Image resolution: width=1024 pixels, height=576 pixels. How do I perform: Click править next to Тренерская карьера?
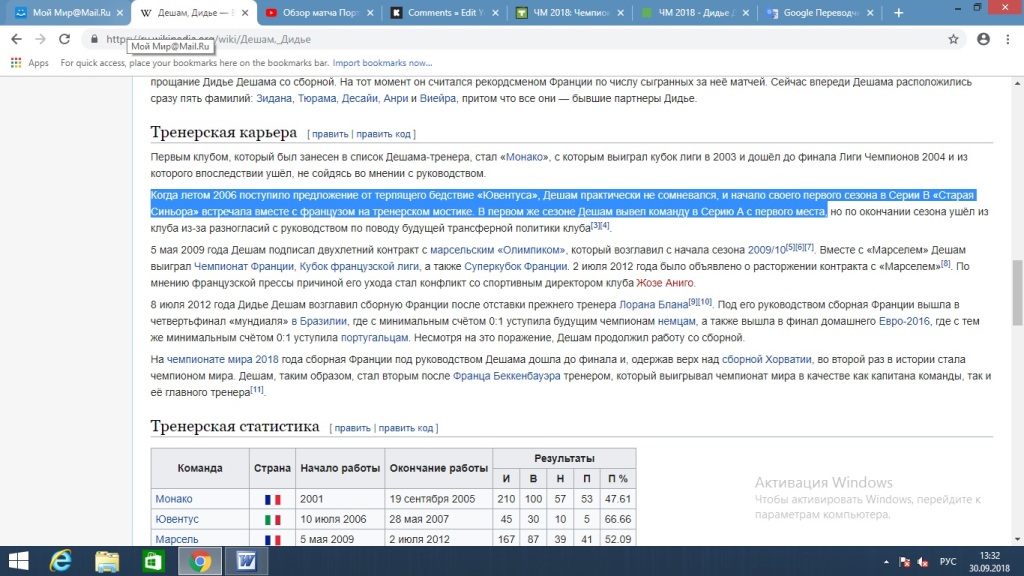coord(330,134)
